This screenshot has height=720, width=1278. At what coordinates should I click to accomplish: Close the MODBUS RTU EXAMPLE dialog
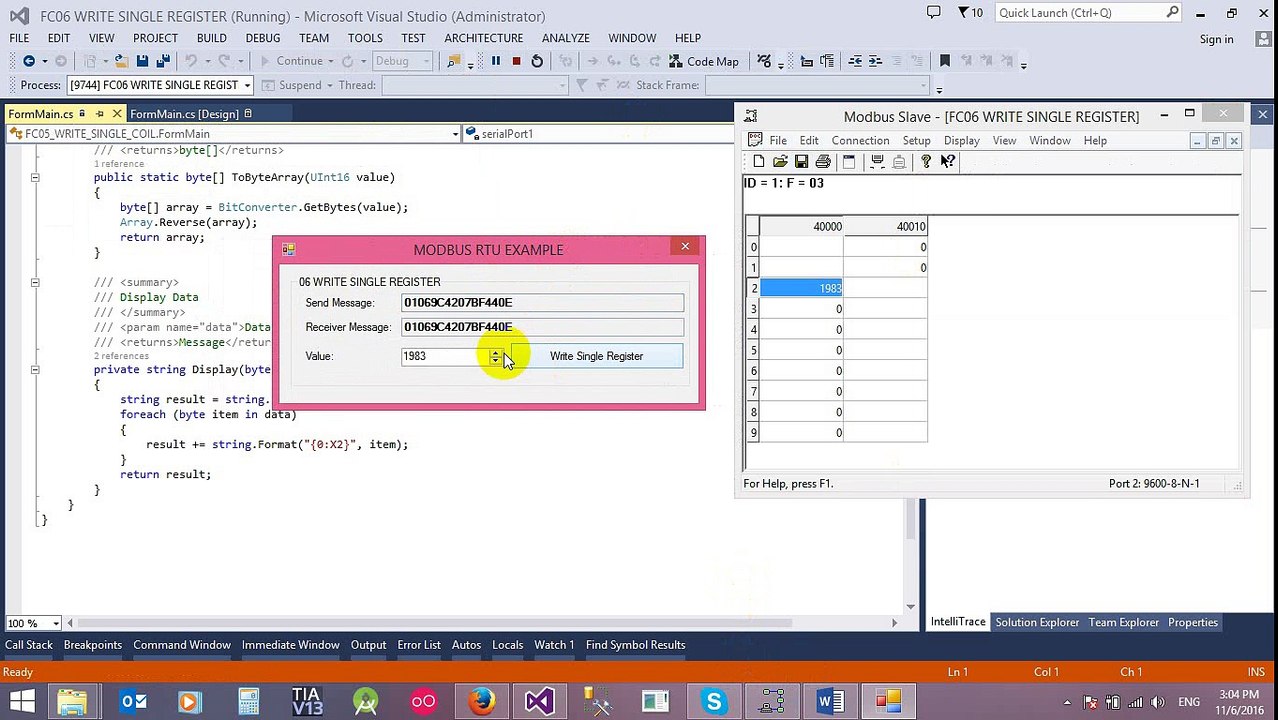(x=685, y=247)
